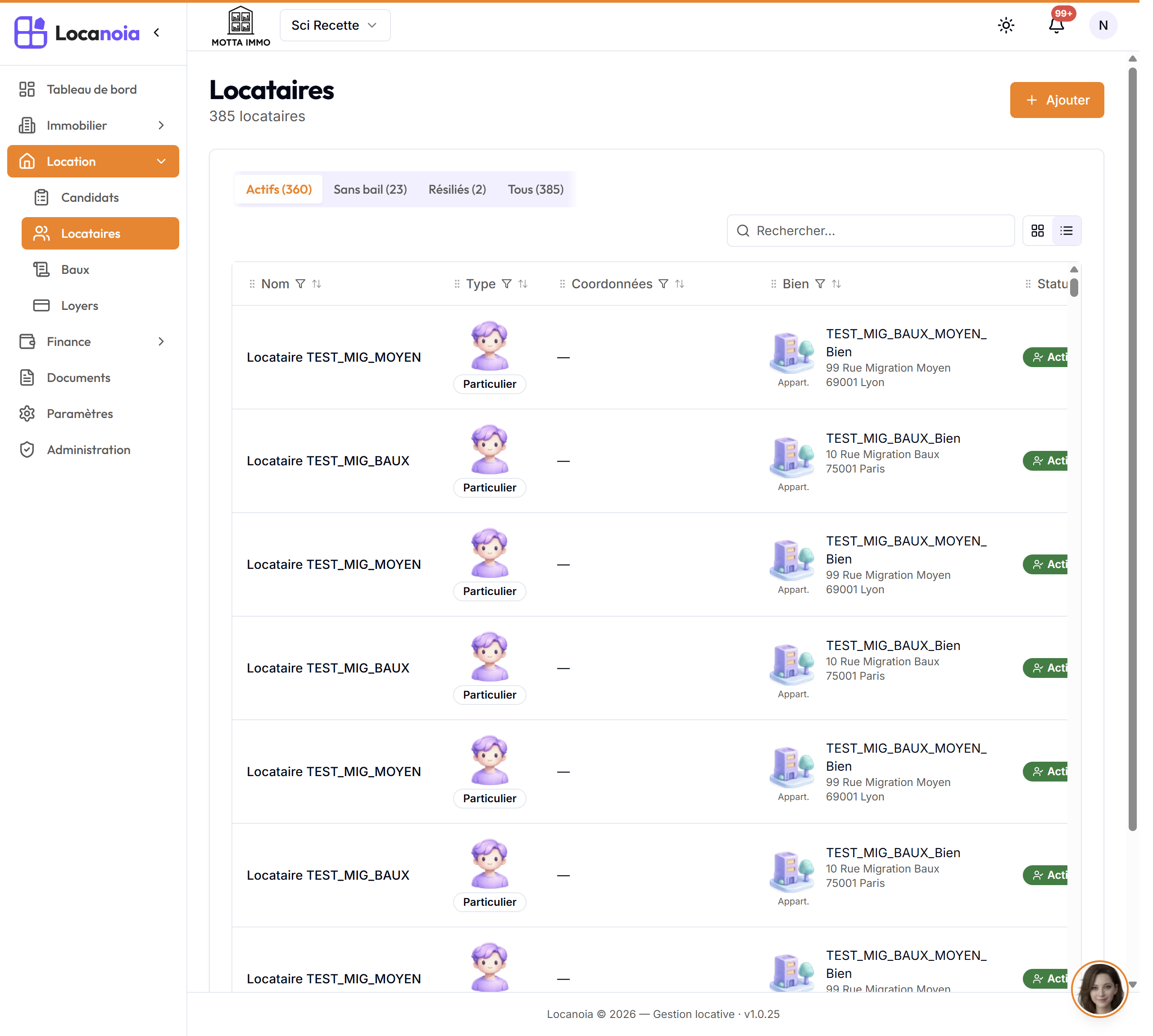
Task: Click the Type column drag handle
Action: [457, 284]
